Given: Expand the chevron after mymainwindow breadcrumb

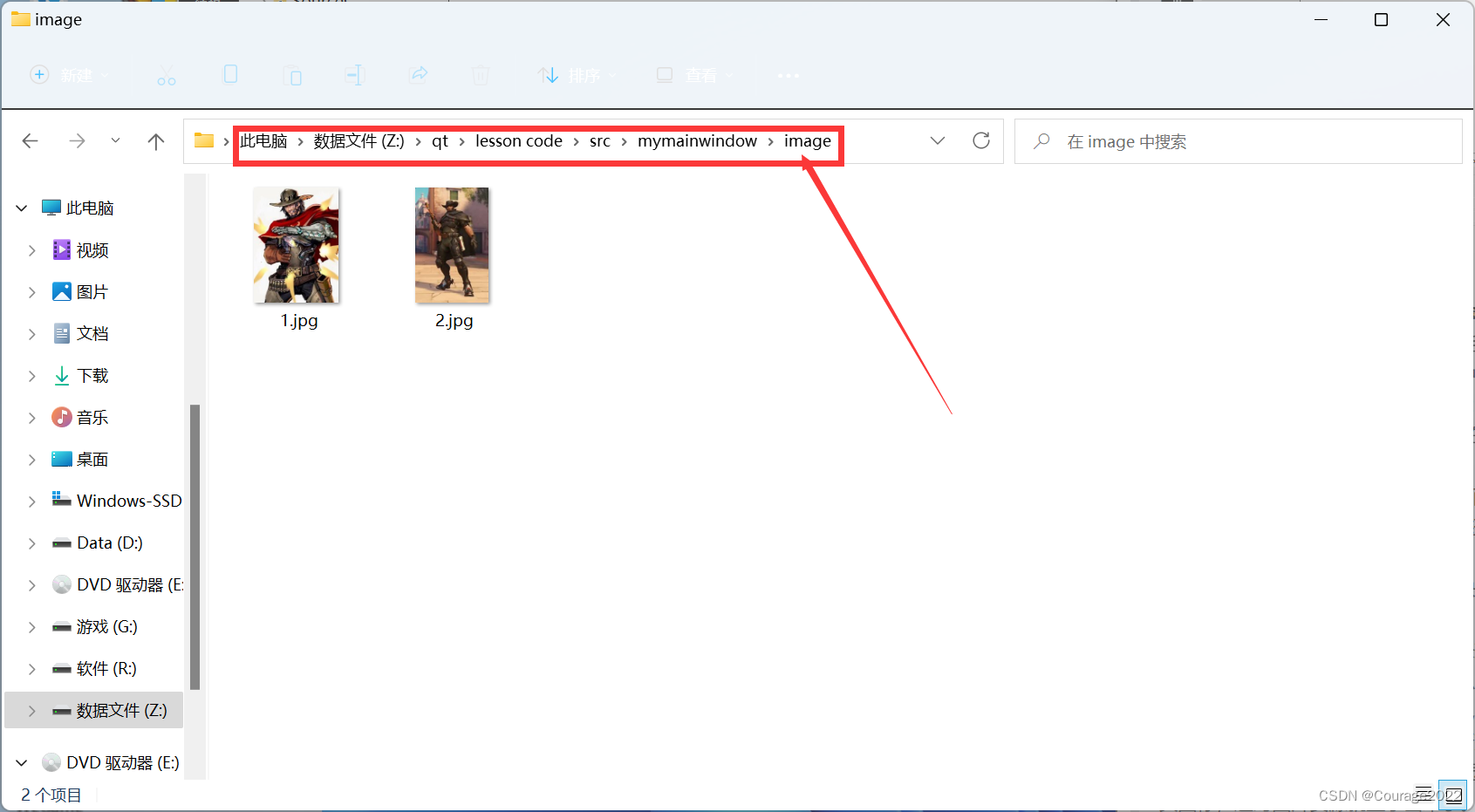Looking at the screenshot, I should [x=771, y=141].
